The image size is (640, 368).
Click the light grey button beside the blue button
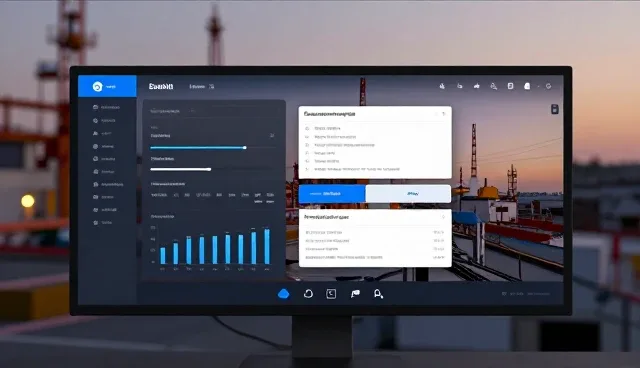[x=408, y=194]
